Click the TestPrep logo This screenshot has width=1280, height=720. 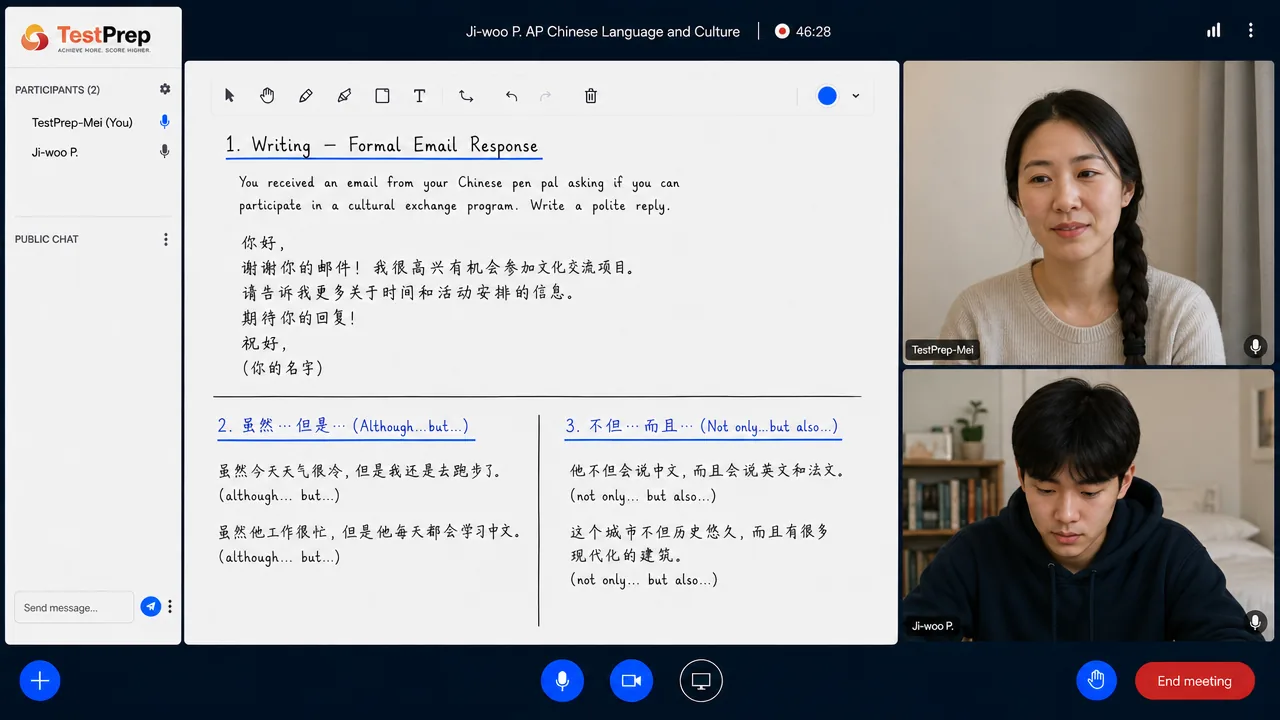(x=86, y=38)
